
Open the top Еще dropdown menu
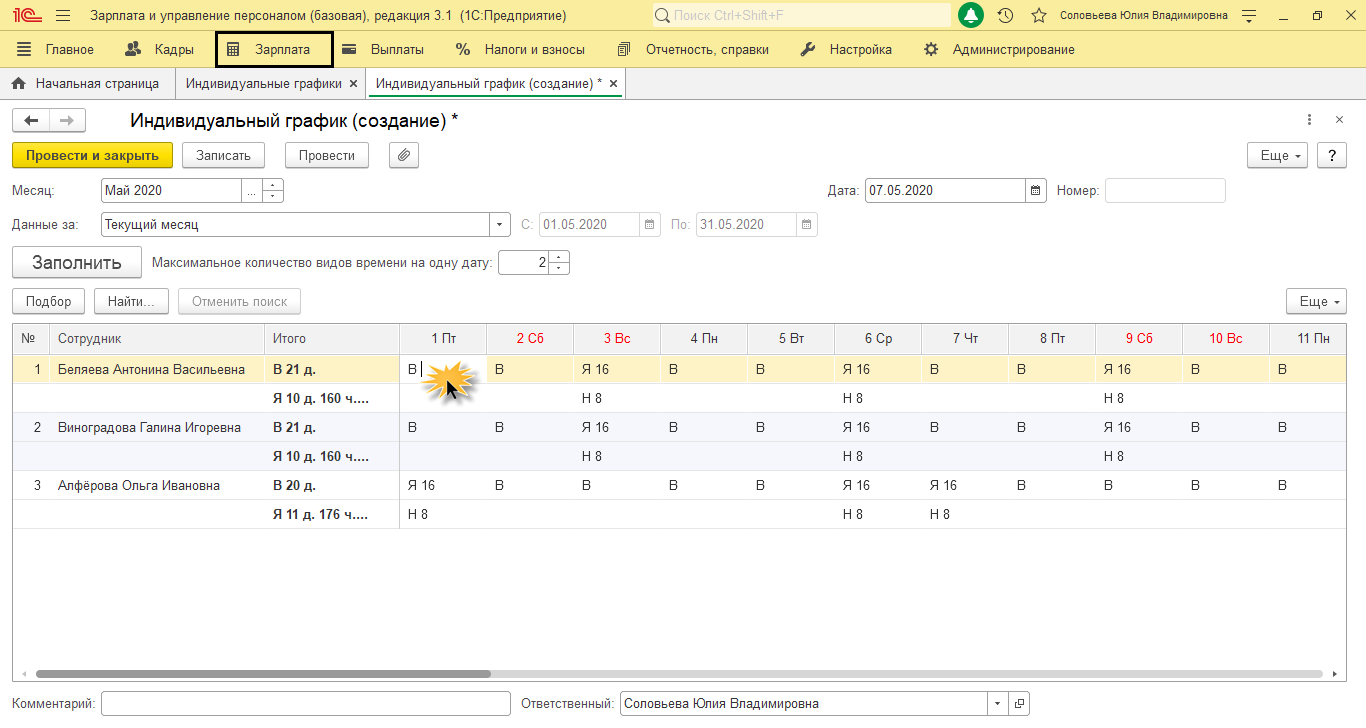[1277, 156]
